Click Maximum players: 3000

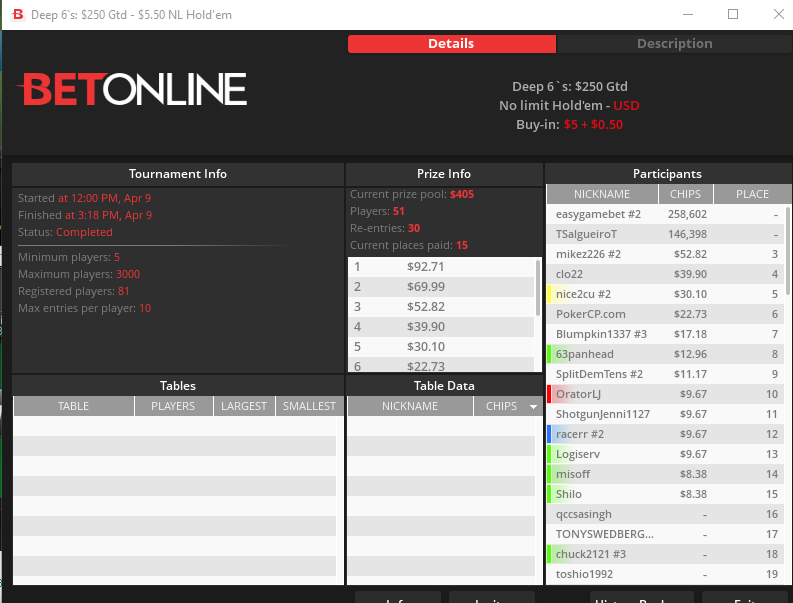[x=79, y=274]
